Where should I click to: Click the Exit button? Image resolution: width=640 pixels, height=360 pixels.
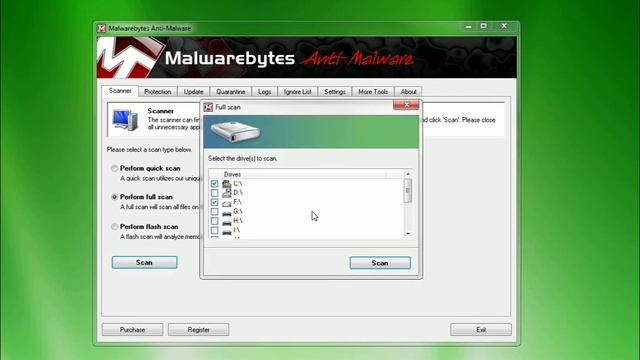481,329
